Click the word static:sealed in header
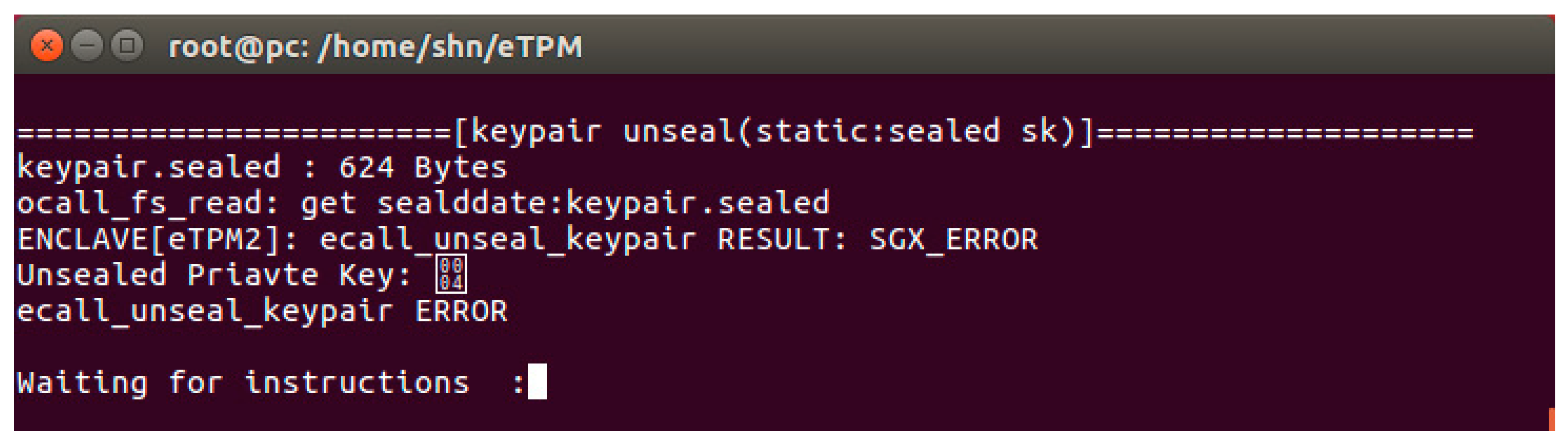This screenshot has height=448, width=1568. point(877,132)
